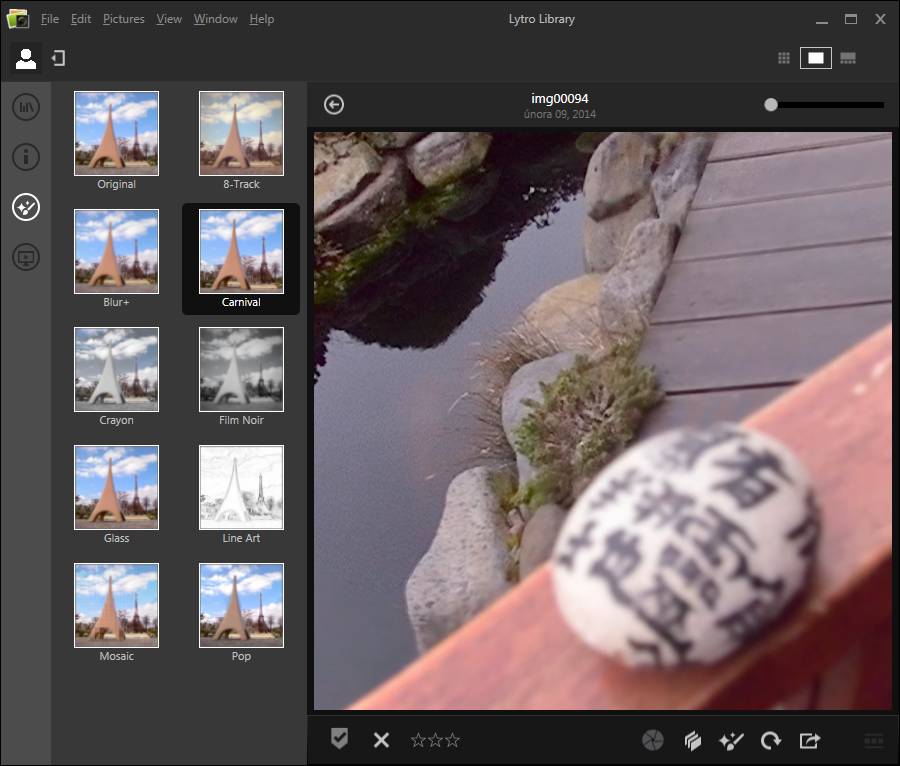Open the library panel in the sidebar

coord(26,107)
